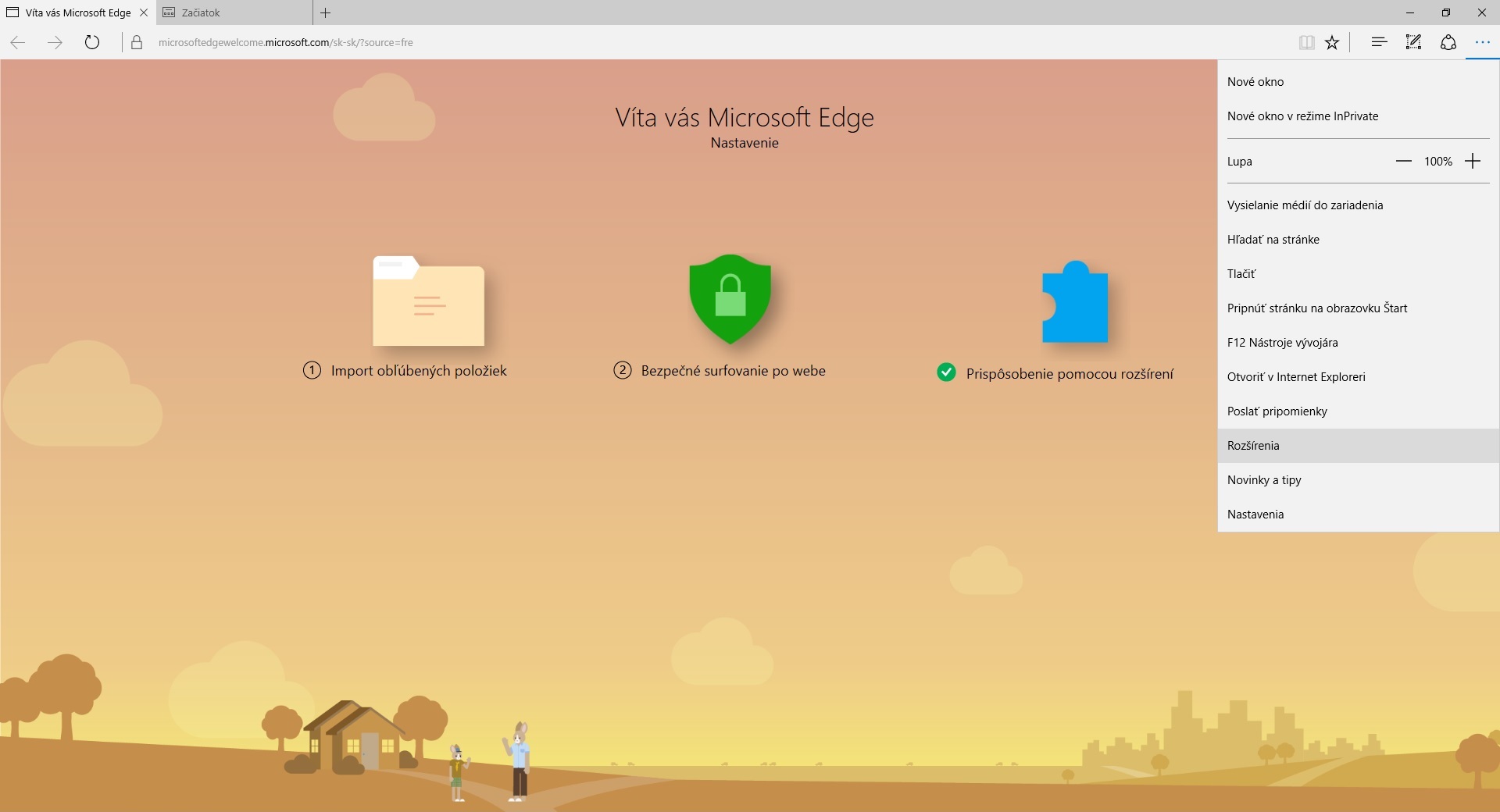Viewport: 1500px width, 812px height.
Task: Choose Nové okno v režime InPrivate
Action: pyautogui.click(x=1359, y=116)
